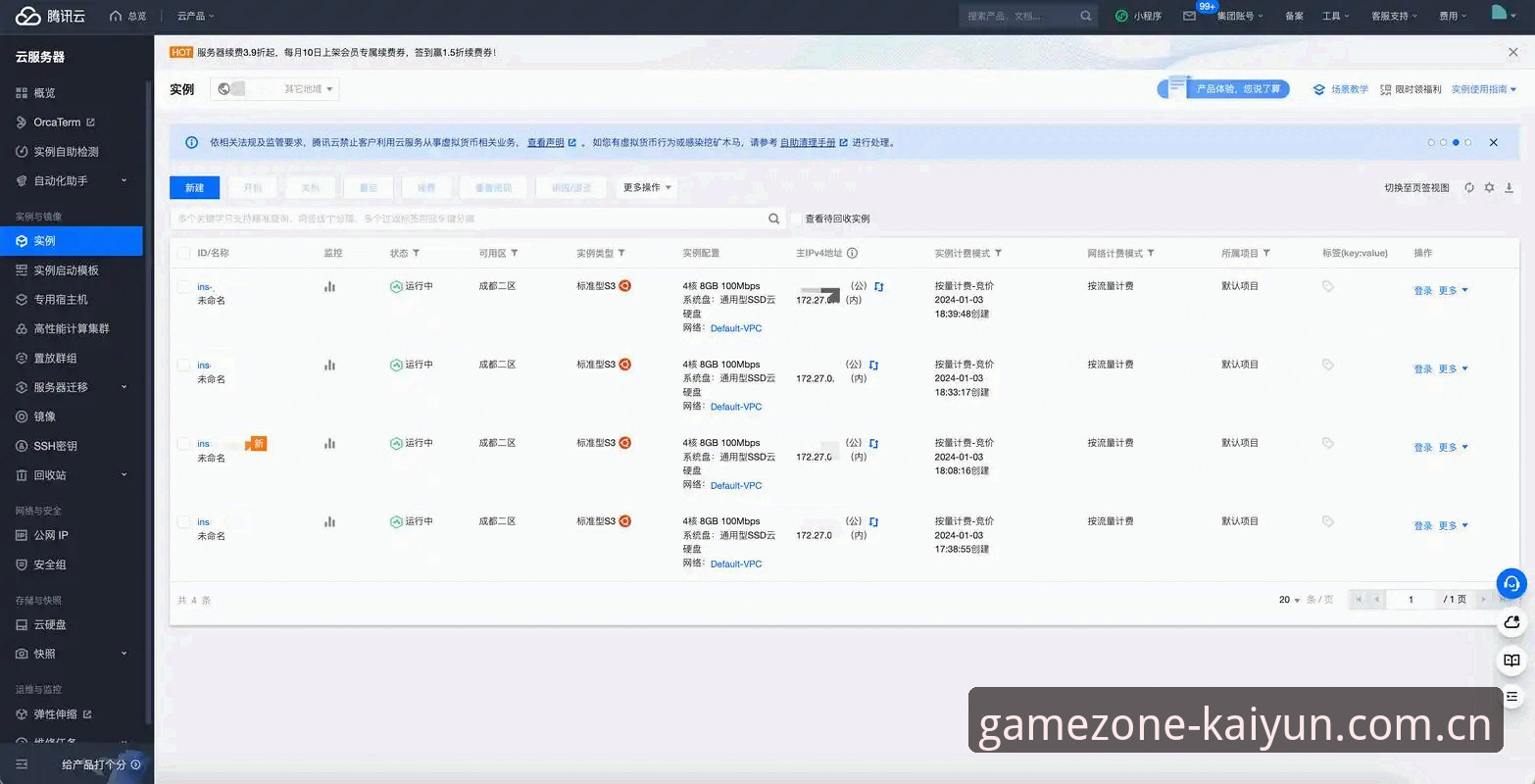This screenshot has width=1535, height=784.
Task: Click the 新建 button
Action: point(194,187)
